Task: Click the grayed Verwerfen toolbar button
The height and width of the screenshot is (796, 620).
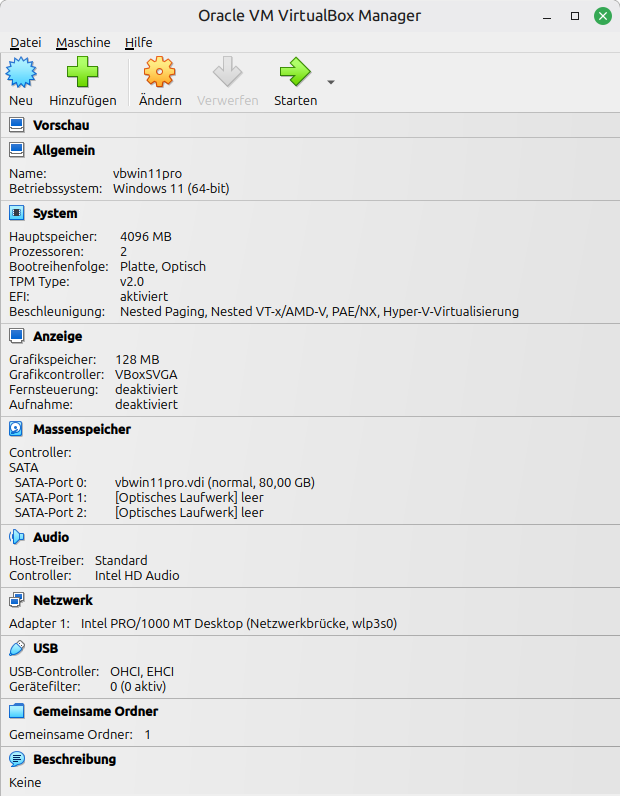Action: point(227,81)
